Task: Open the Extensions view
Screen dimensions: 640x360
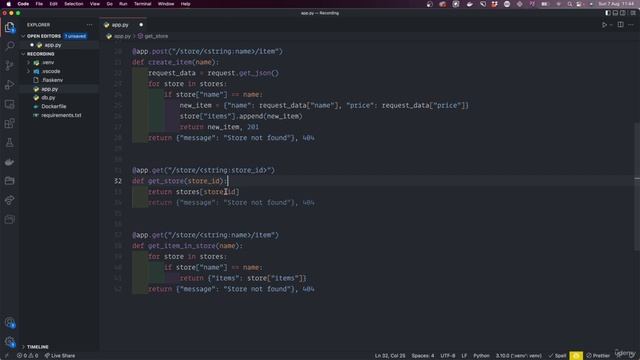Action: coord(9,123)
